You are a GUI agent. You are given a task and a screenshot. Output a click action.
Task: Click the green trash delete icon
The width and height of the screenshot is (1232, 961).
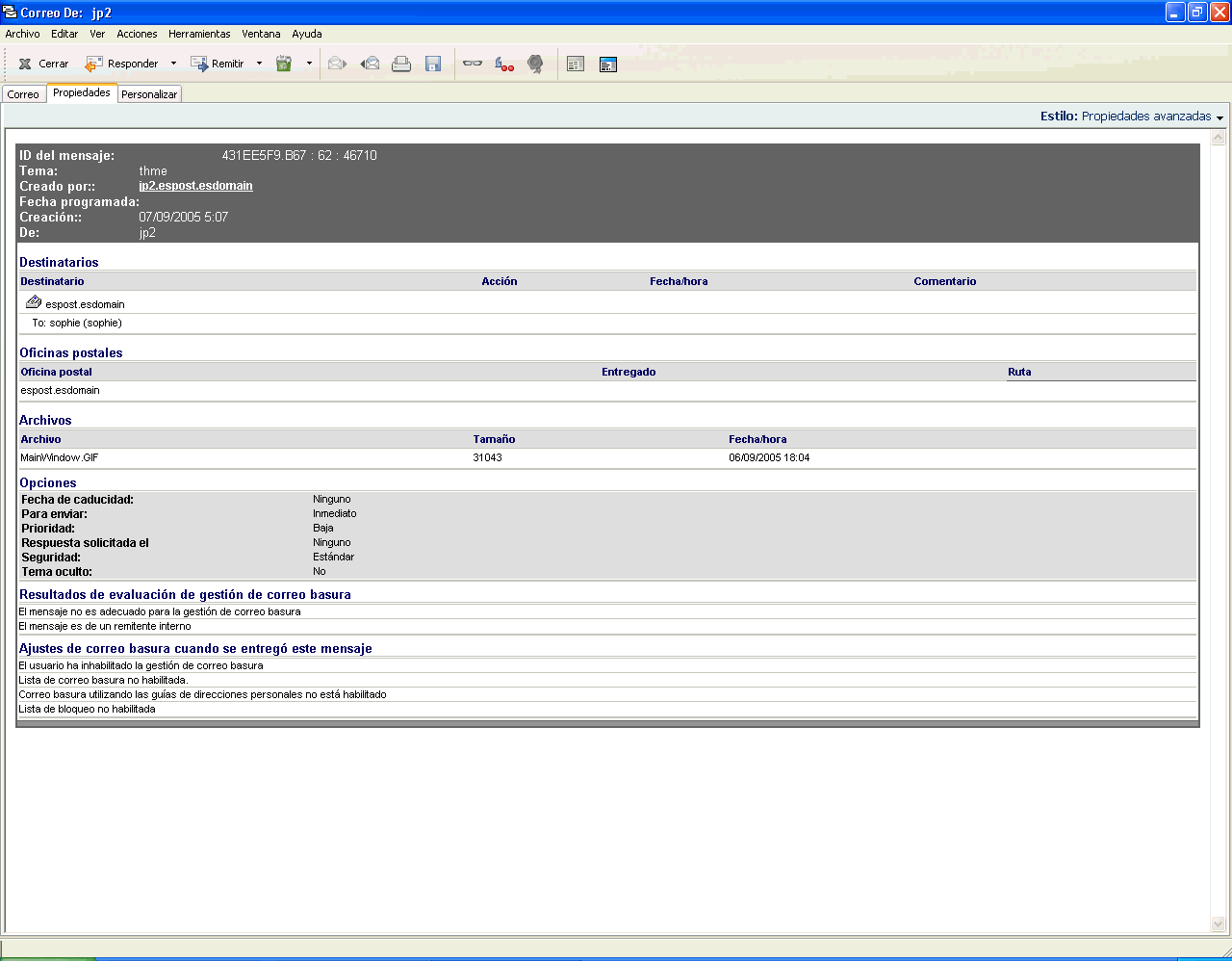pos(284,64)
